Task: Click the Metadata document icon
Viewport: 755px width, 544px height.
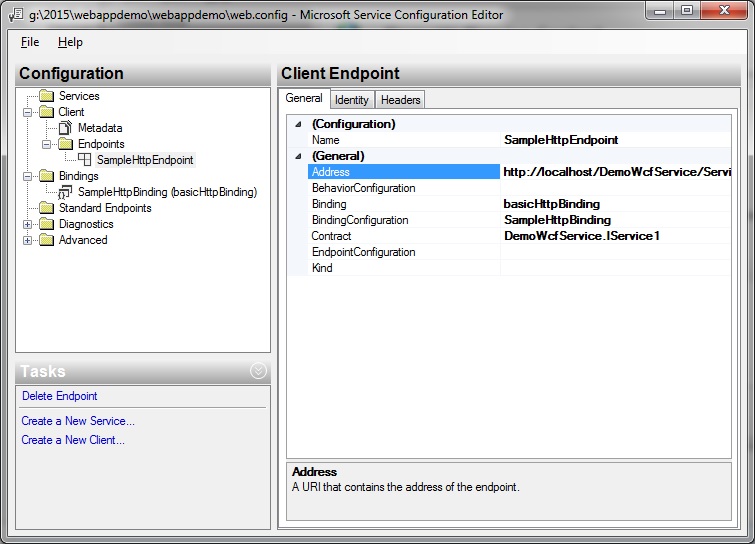Action: pos(65,128)
